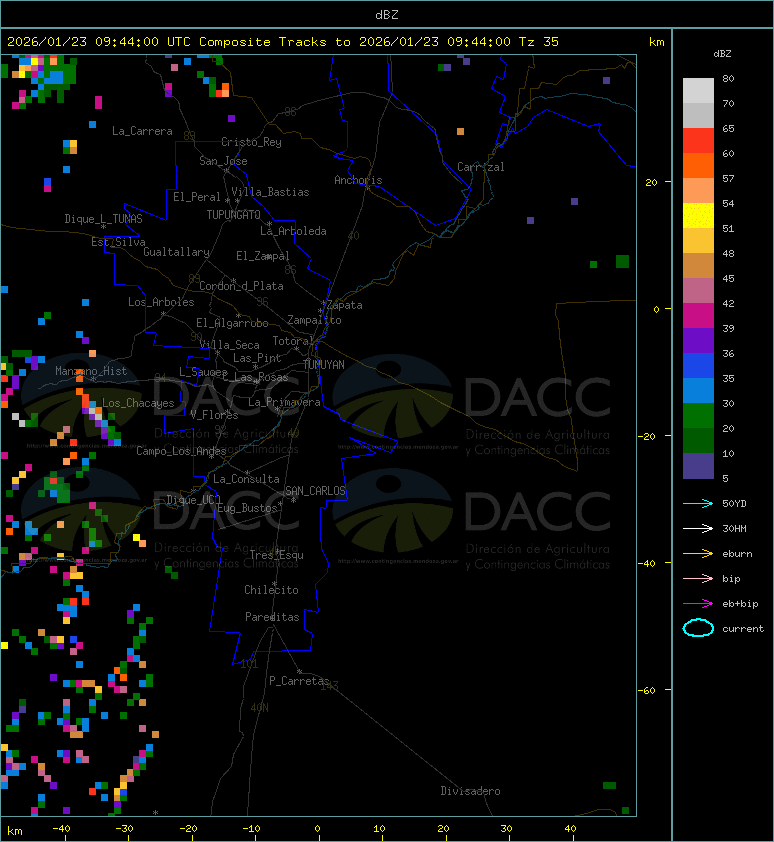This screenshot has width=774, height=842.
Task: Click the Zapata label
Action: 345,306
